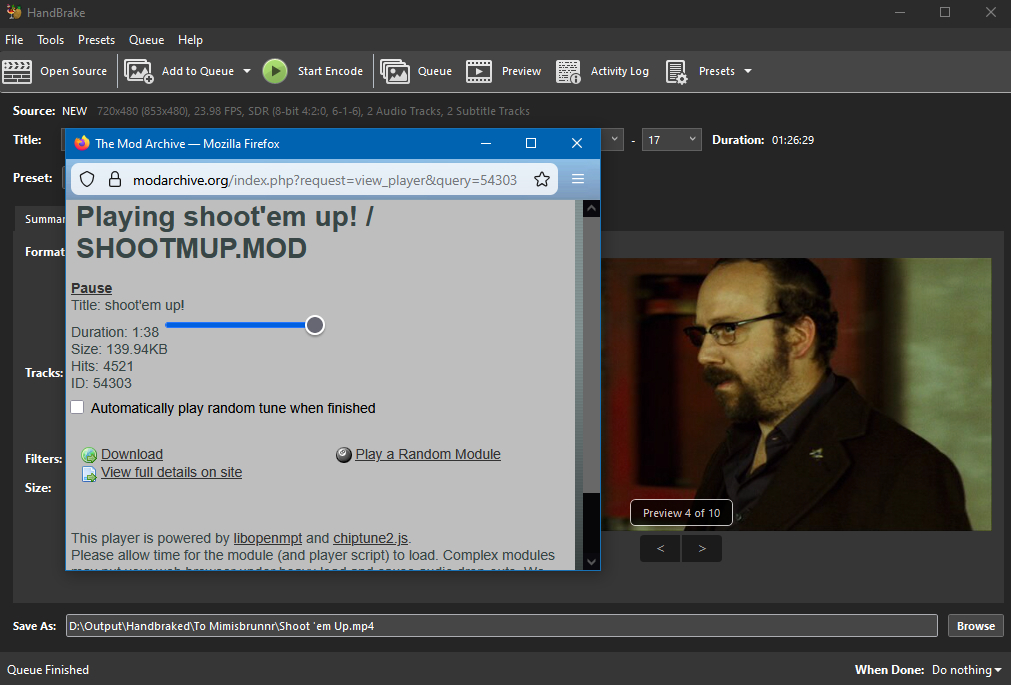This screenshot has width=1011, height=685.
Task: Click the Browse button
Action: tap(975, 626)
